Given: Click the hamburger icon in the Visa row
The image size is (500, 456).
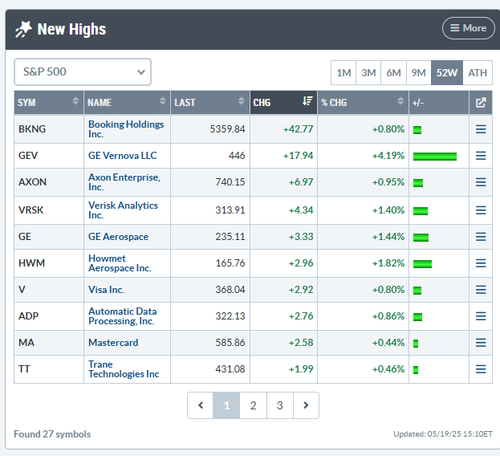Looking at the screenshot, I should coord(481,289).
